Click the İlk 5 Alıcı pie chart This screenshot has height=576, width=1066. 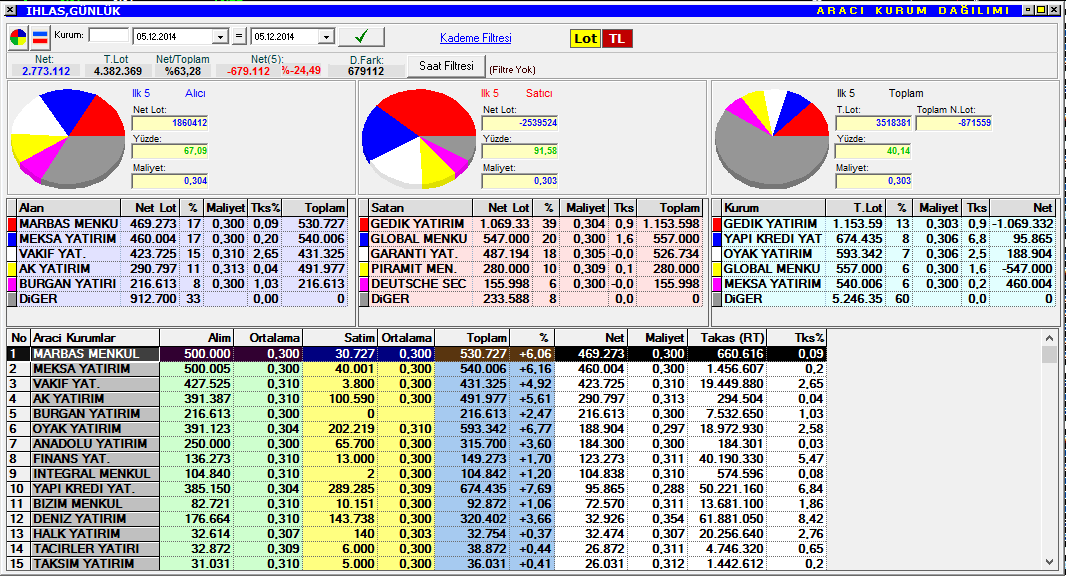click(x=66, y=138)
